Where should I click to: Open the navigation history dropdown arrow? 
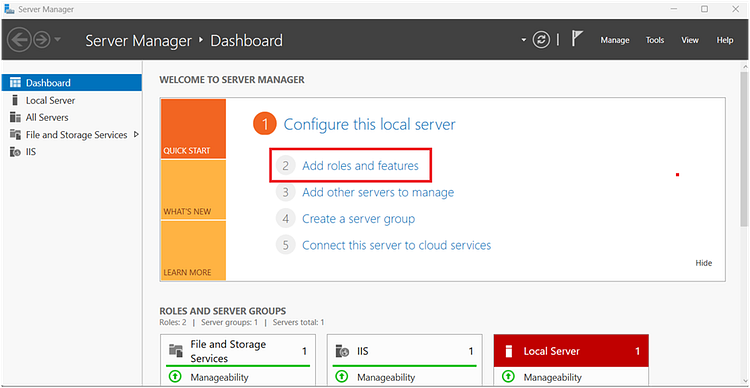(x=58, y=40)
